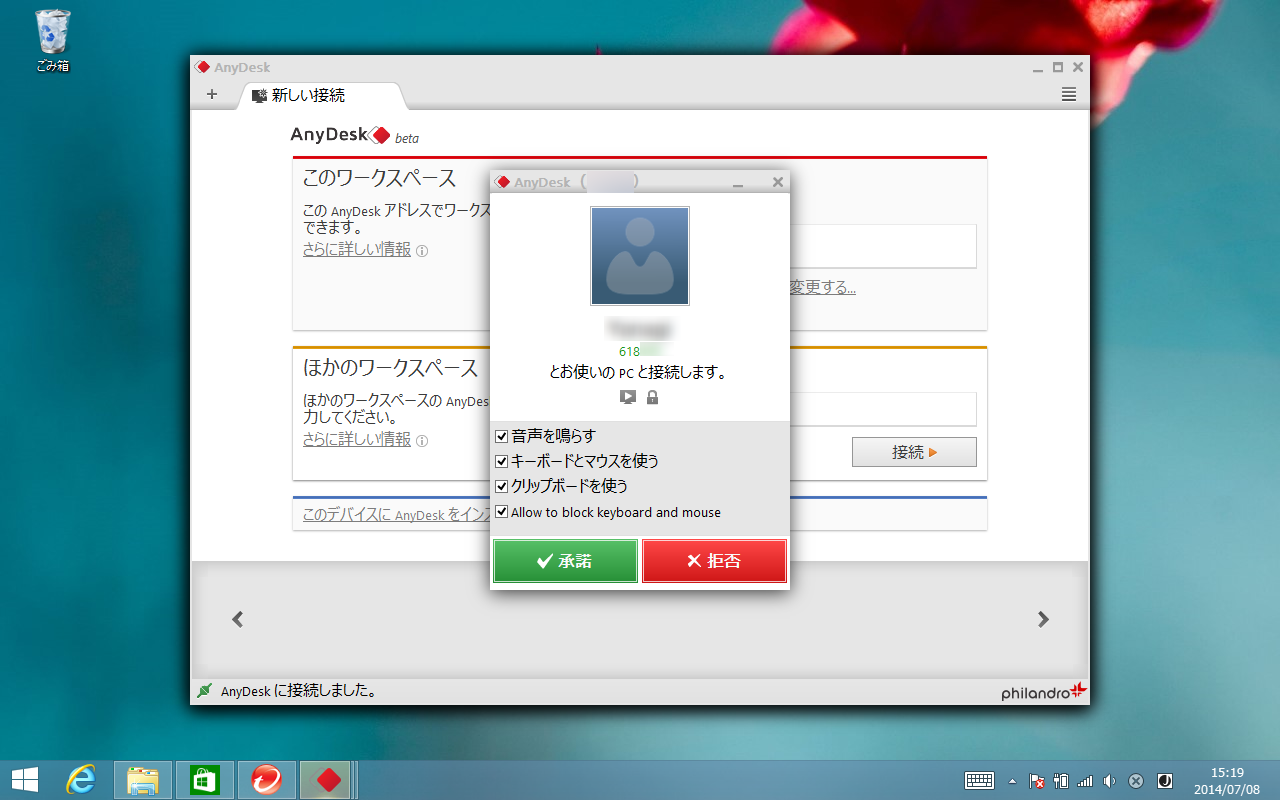The height and width of the screenshot is (800, 1280).
Task: Click the right carousel arrow
Action: pyautogui.click(x=1043, y=619)
